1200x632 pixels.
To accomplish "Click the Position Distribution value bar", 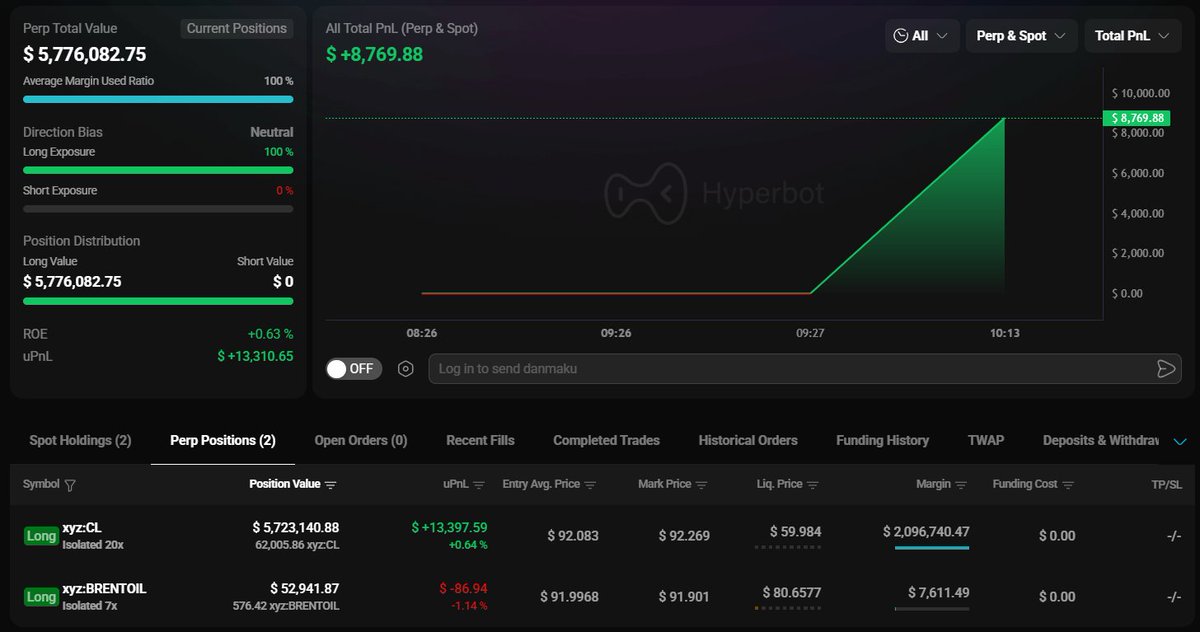I will 158,300.
